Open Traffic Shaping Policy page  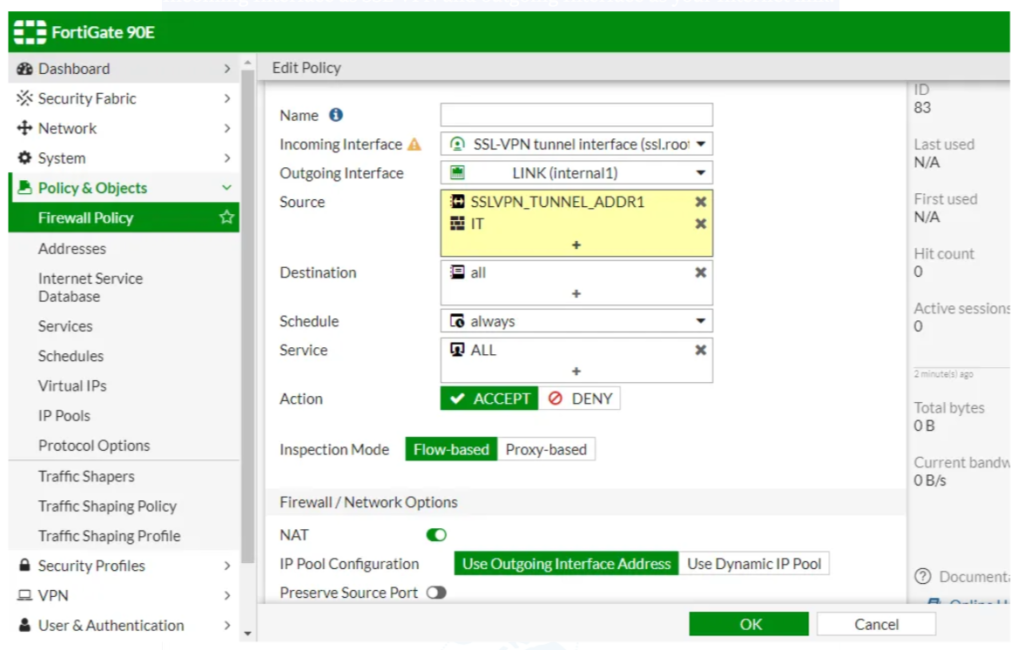pos(107,506)
